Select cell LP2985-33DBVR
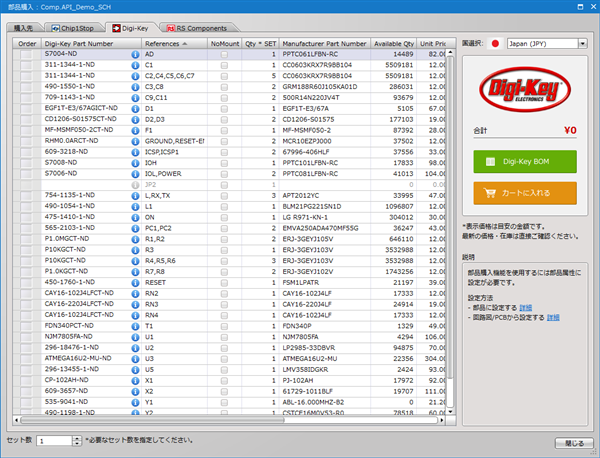600x458 pixels. pos(325,348)
